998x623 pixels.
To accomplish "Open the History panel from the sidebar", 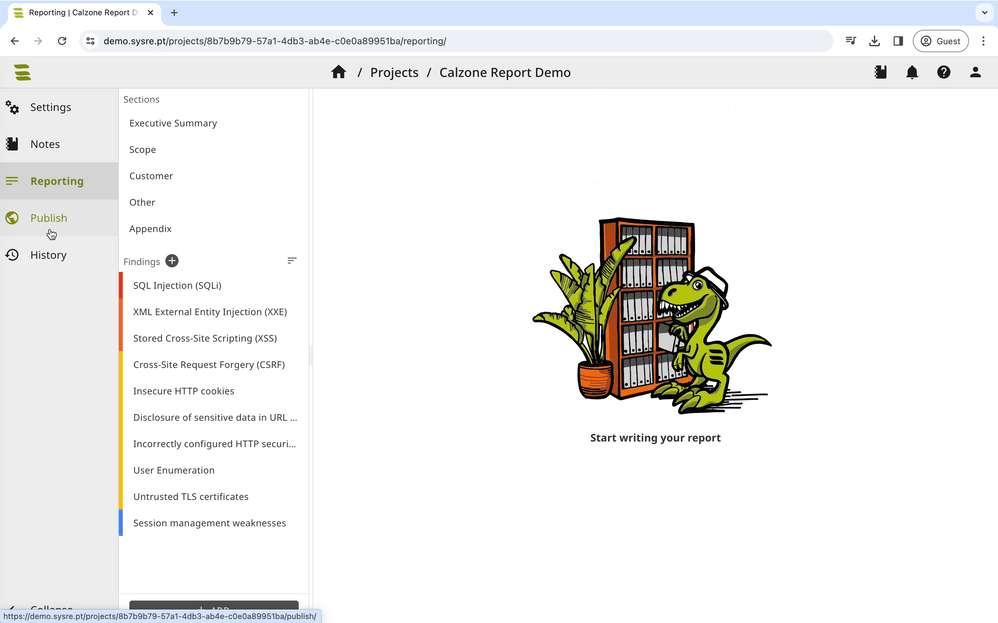I will pos(47,254).
